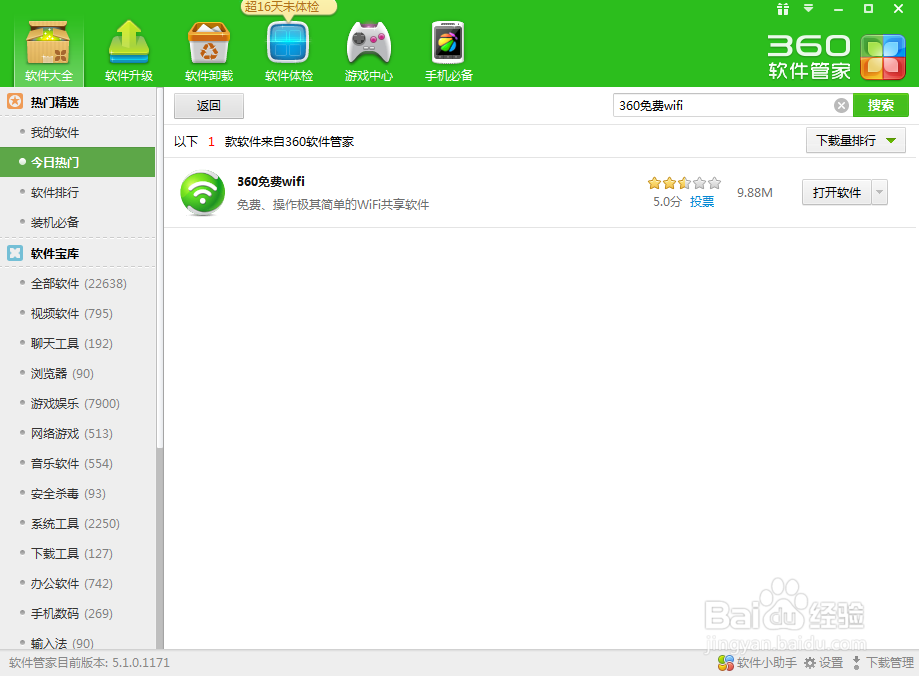This screenshot has width=919, height=676.
Task: Select 办公软件 (742) category
Action: tap(77, 583)
